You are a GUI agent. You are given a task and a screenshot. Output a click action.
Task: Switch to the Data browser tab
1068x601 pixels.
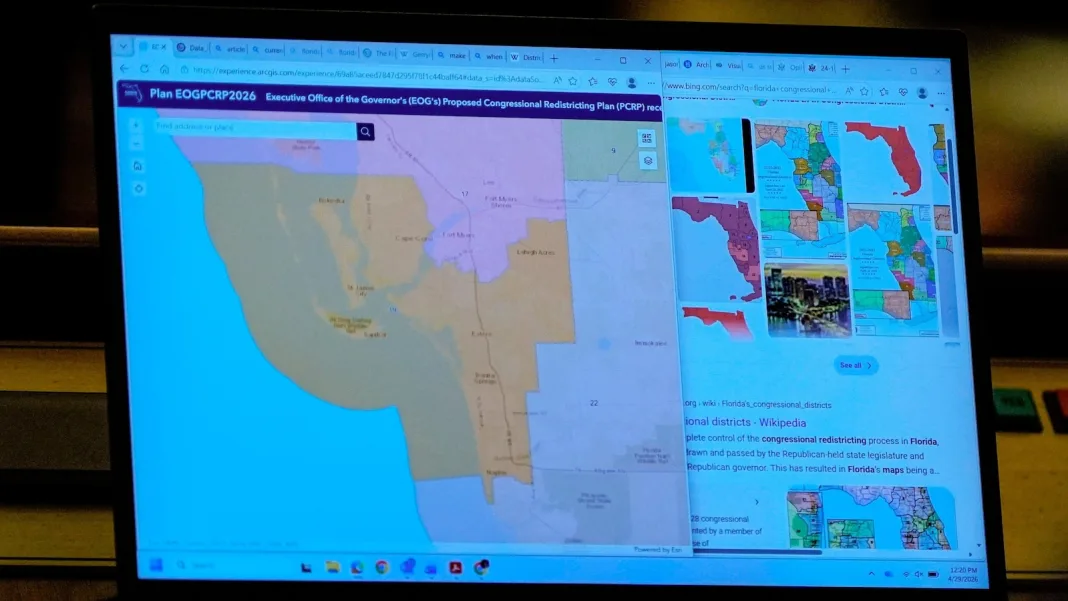click(192, 47)
